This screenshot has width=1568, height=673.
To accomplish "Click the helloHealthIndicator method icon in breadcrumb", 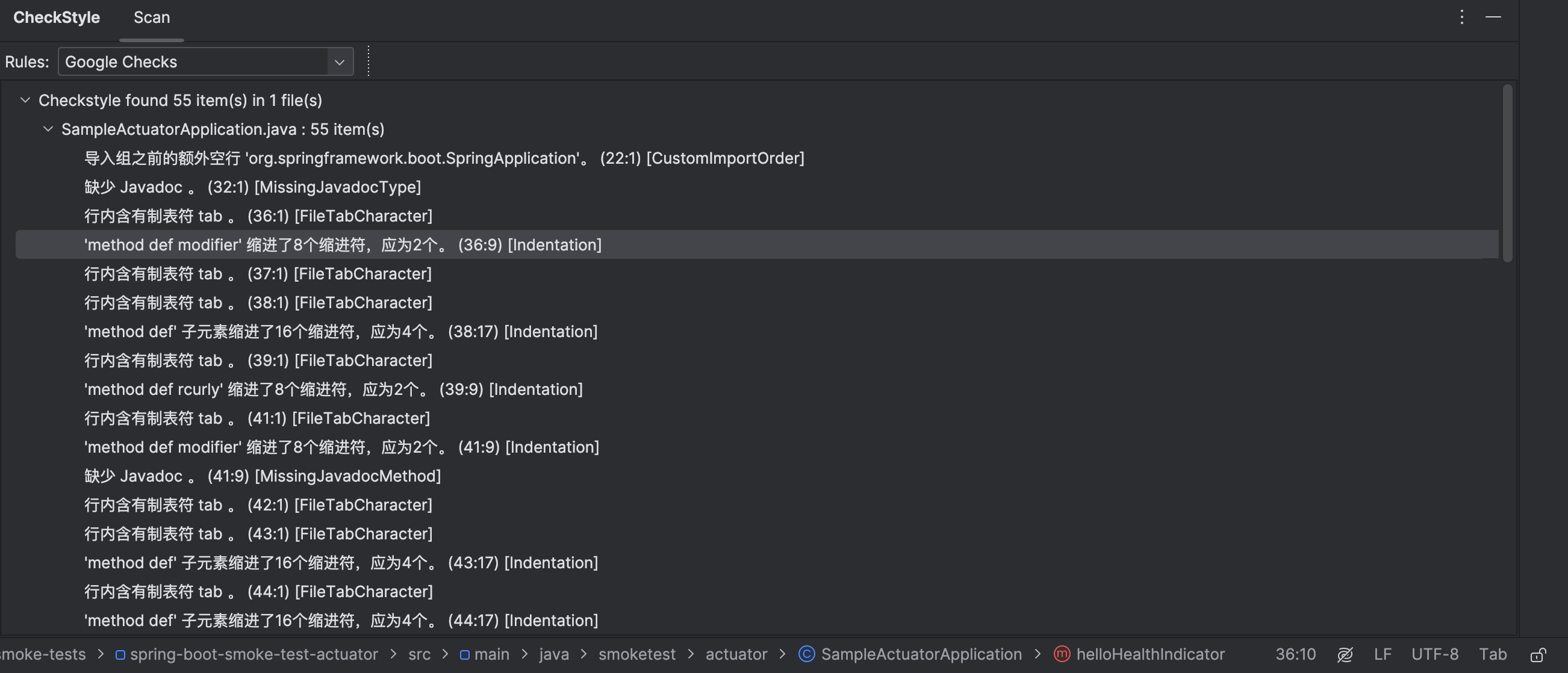I will pyautogui.click(x=1062, y=654).
